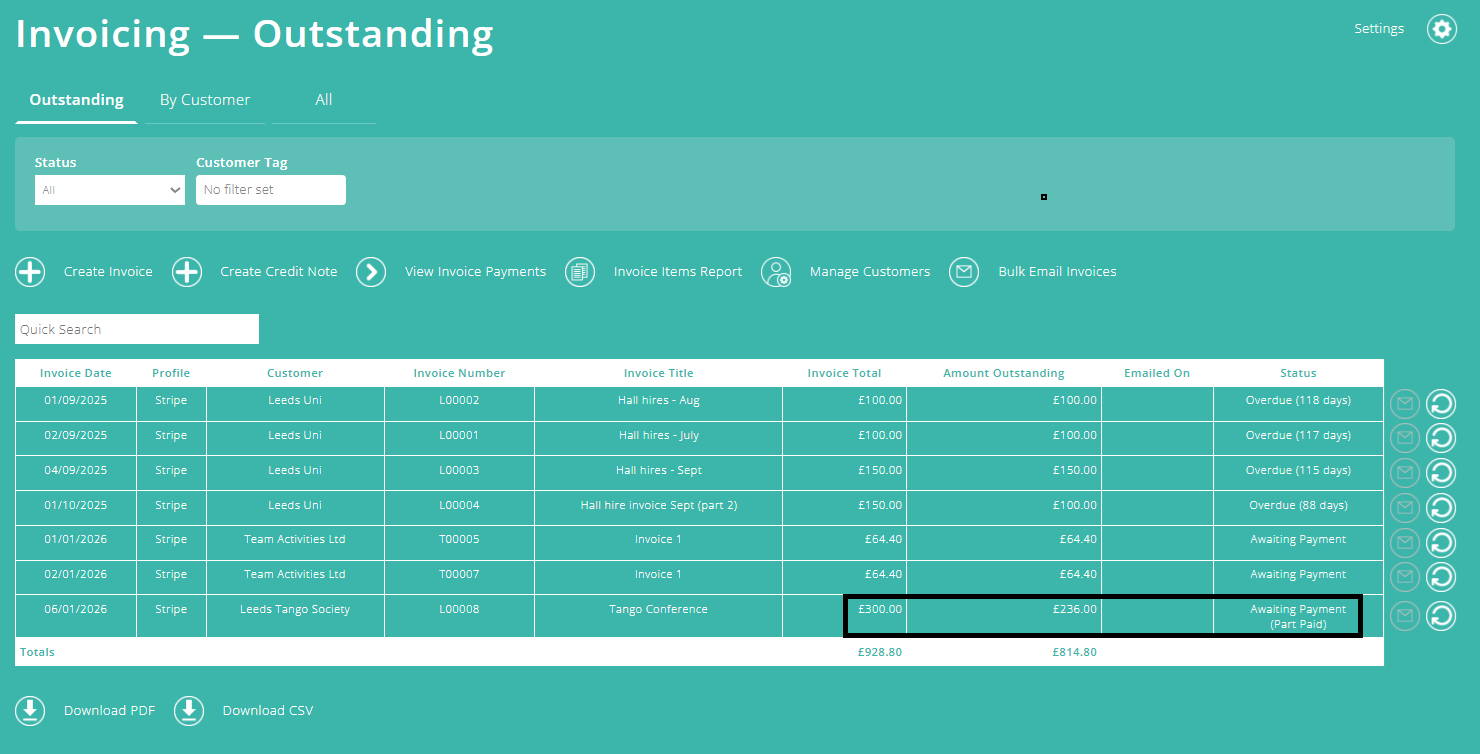Viewport: 1480px width, 754px height.
Task: Click the Download CSV icon
Action: pos(189,710)
